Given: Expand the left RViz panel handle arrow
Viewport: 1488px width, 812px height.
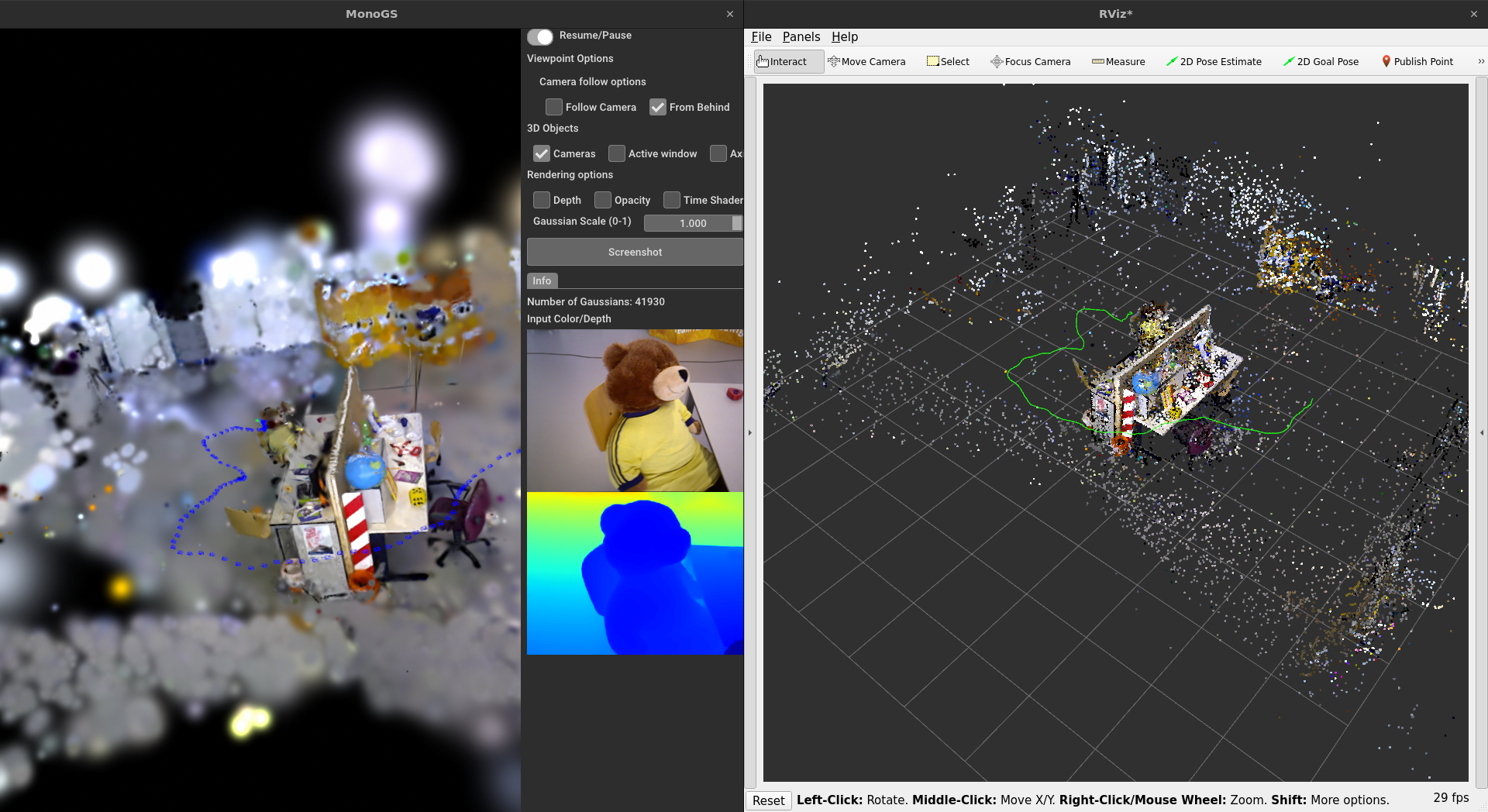Looking at the screenshot, I should tap(749, 432).
